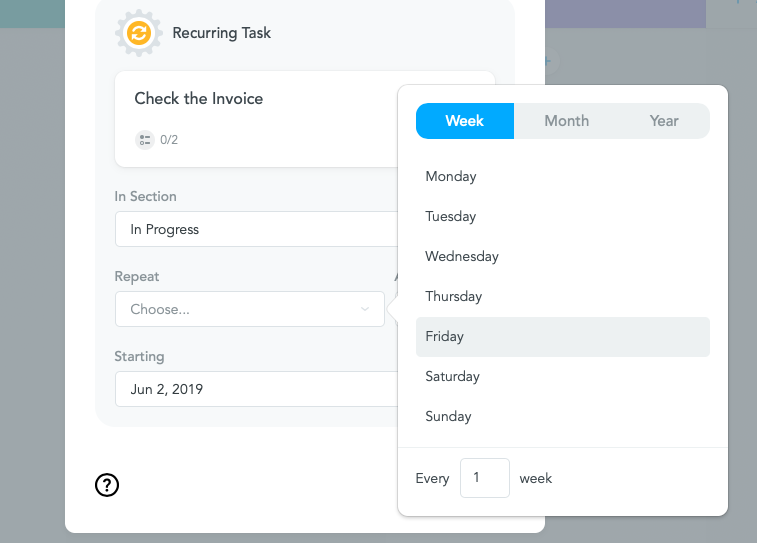Click the Every week interval number field
Image resolution: width=757 pixels, height=543 pixels.
[x=485, y=478]
